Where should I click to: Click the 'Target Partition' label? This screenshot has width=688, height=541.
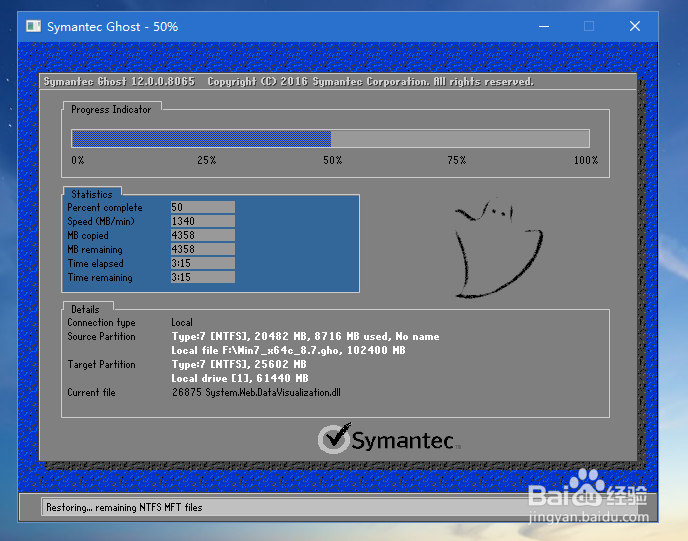pos(101,365)
